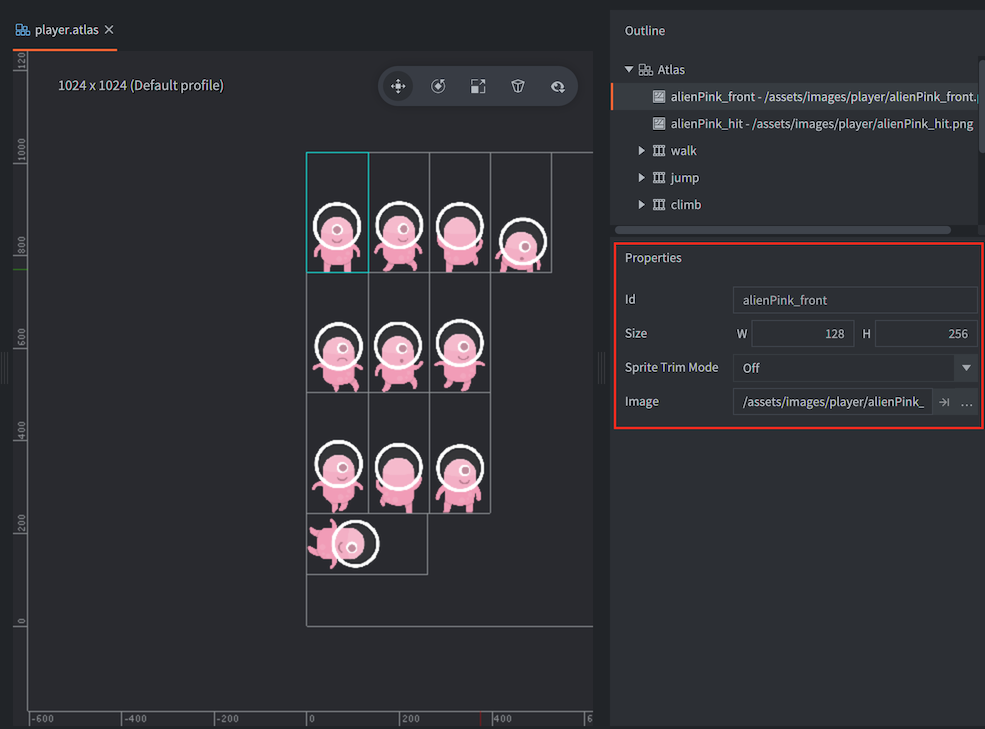This screenshot has width=985, height=729.
Task: Click the Size width field
Action: [x=802, y=334]
